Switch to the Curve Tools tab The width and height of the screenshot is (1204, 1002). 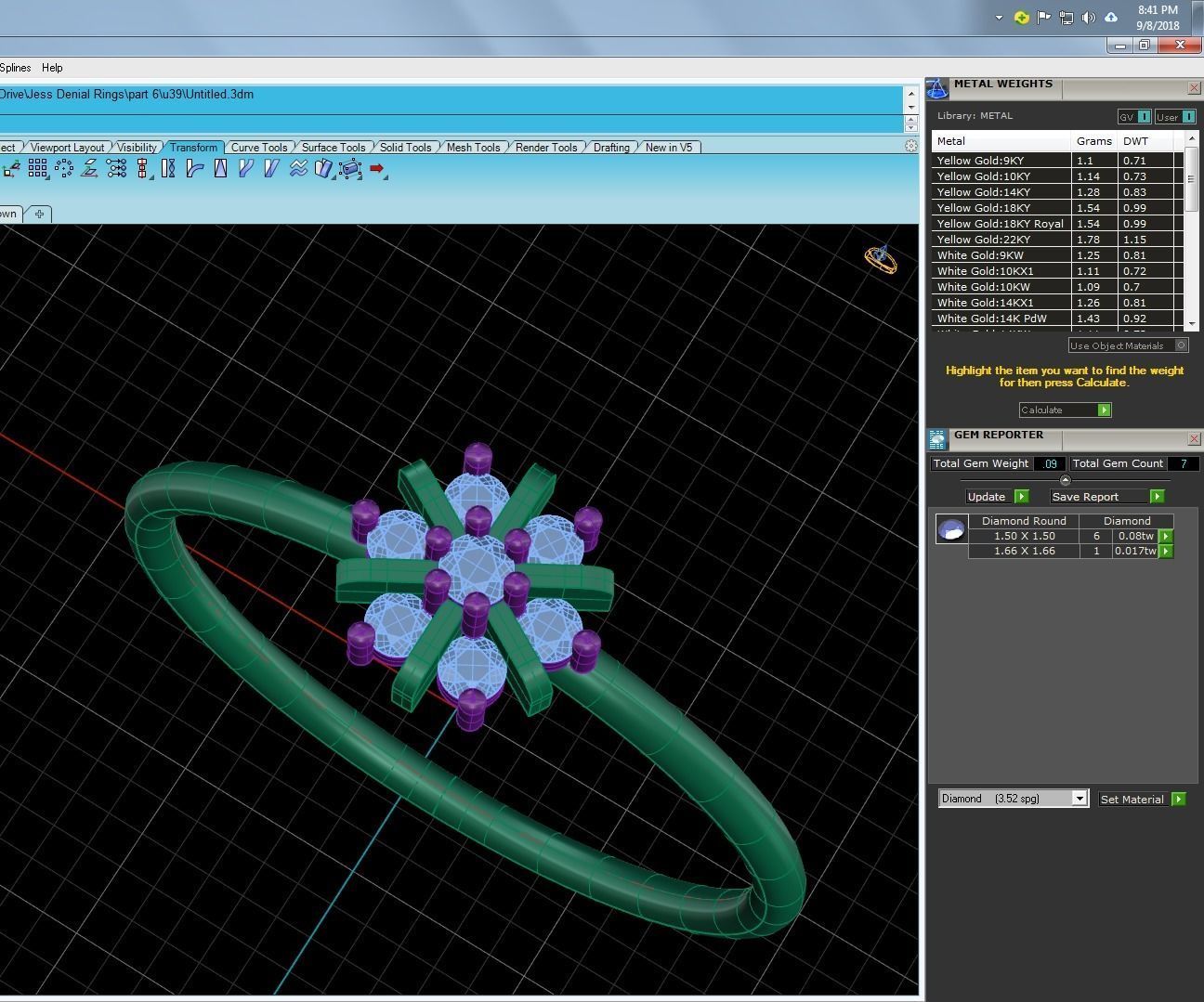tap(259, 147)
